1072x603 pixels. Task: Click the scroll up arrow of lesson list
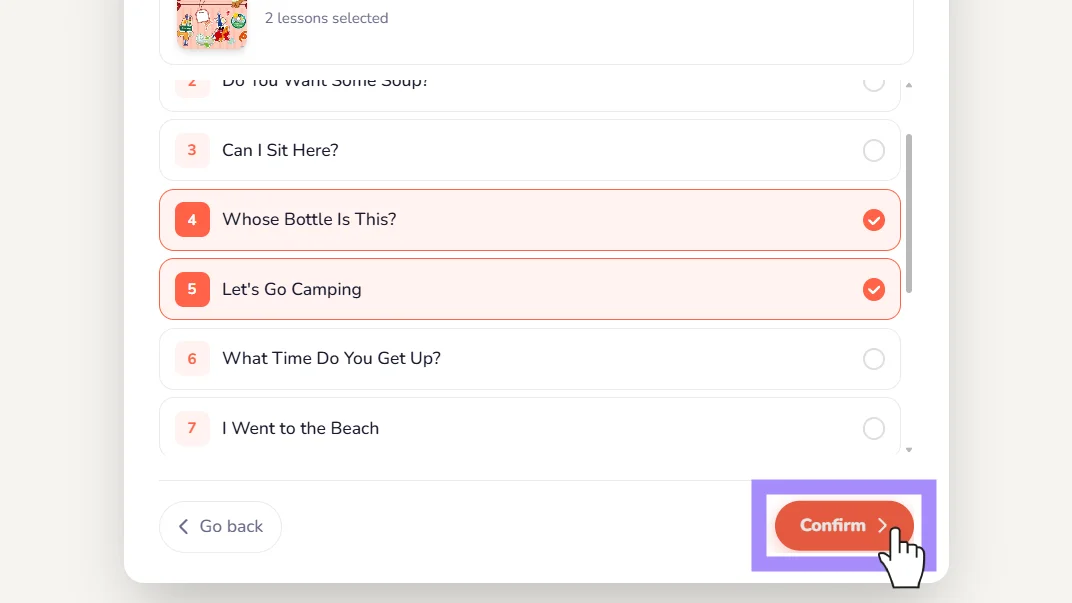[x=909, y=85]
